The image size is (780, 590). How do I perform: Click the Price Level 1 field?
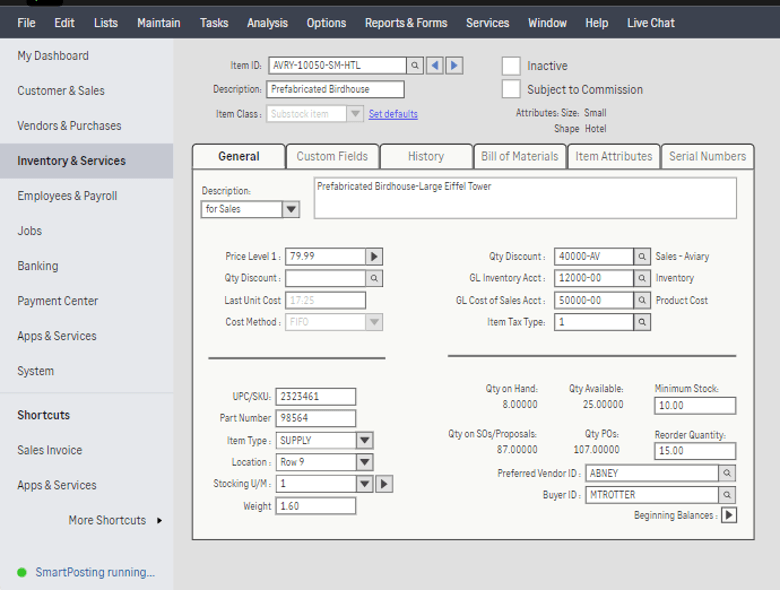click(x=325, y=256)
